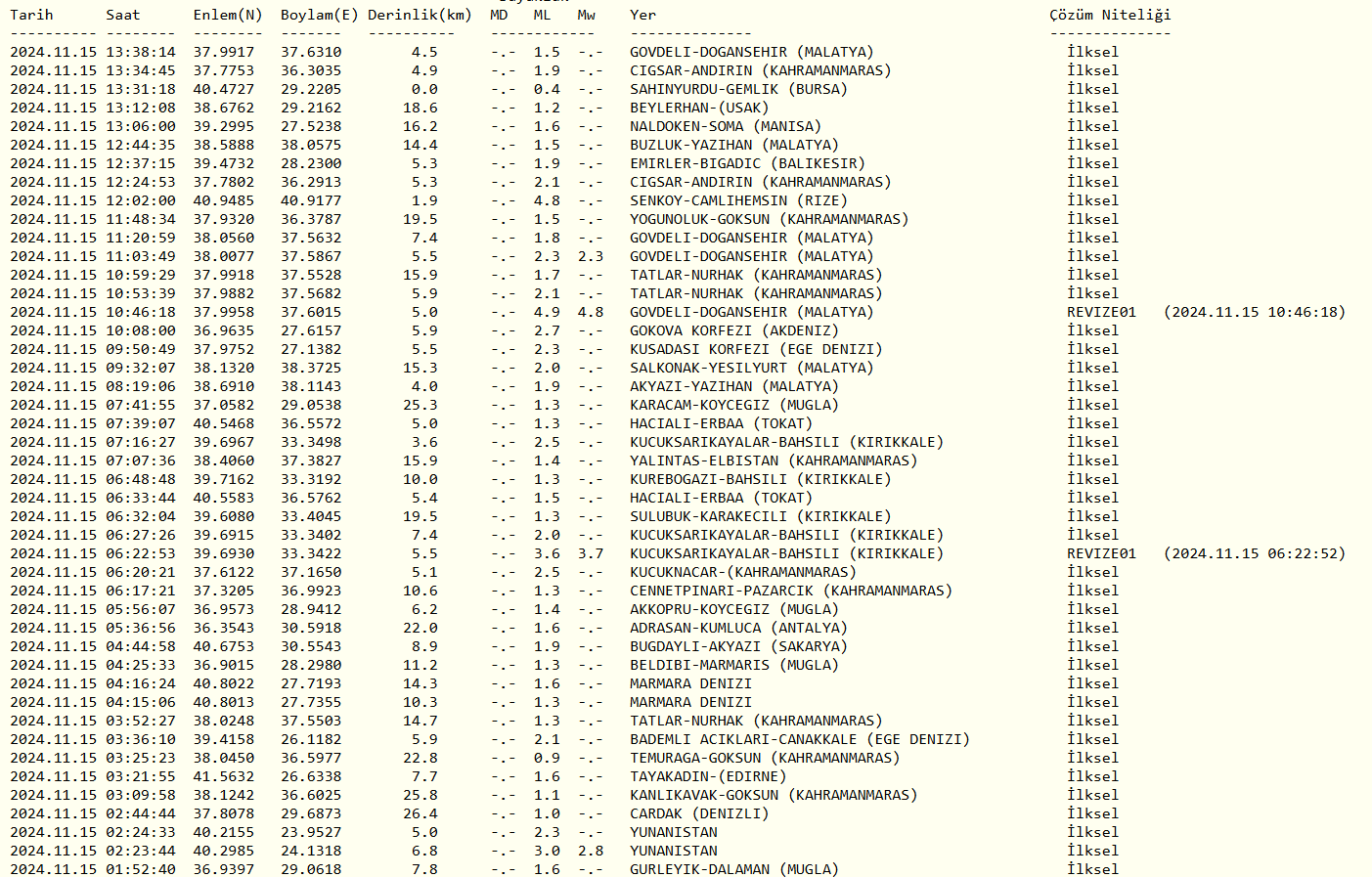Click the ML column header

(x=543, y=15)
